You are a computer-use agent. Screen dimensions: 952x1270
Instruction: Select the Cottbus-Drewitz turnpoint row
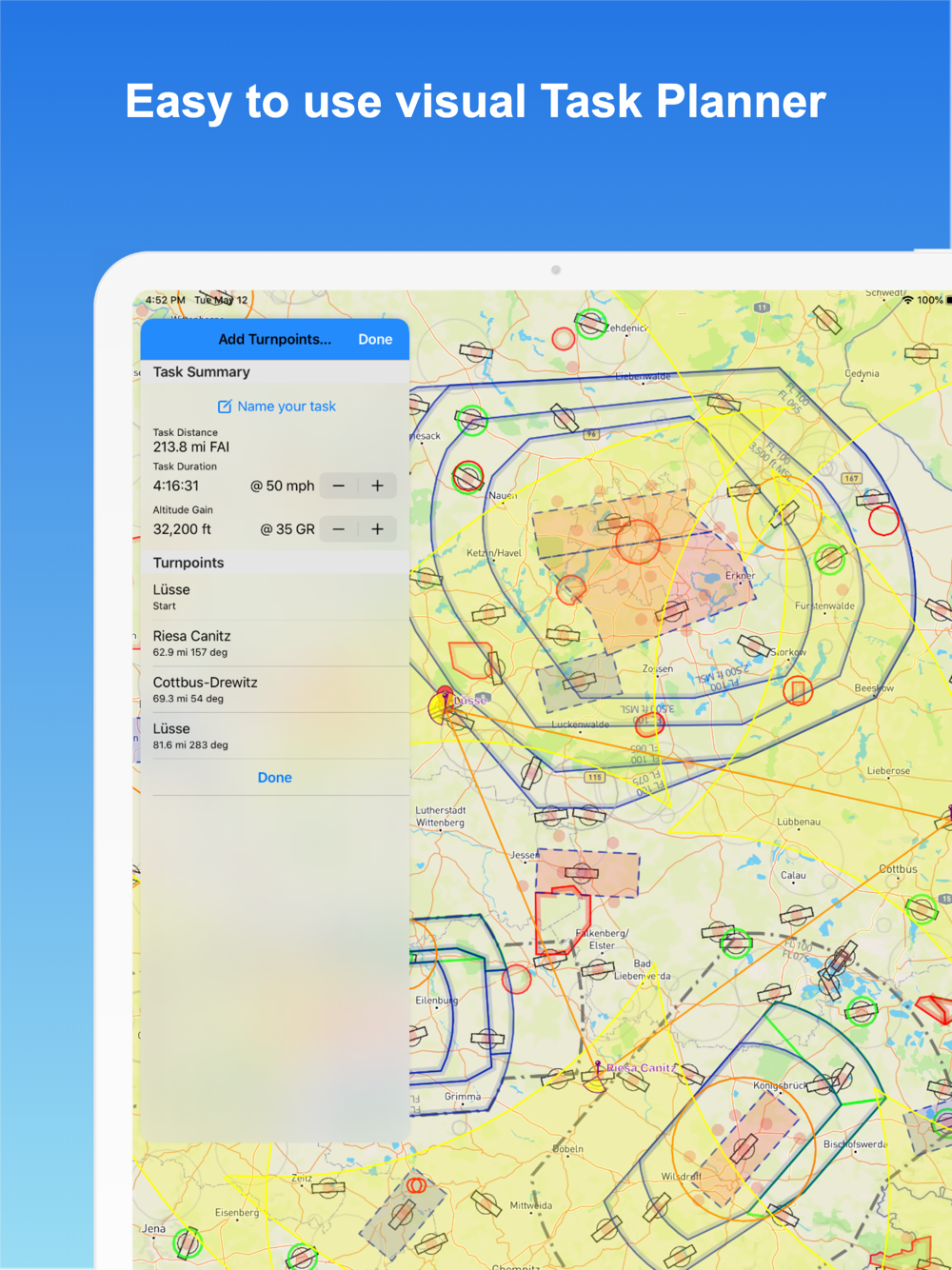pyautogui.click(x=275, y=690)
